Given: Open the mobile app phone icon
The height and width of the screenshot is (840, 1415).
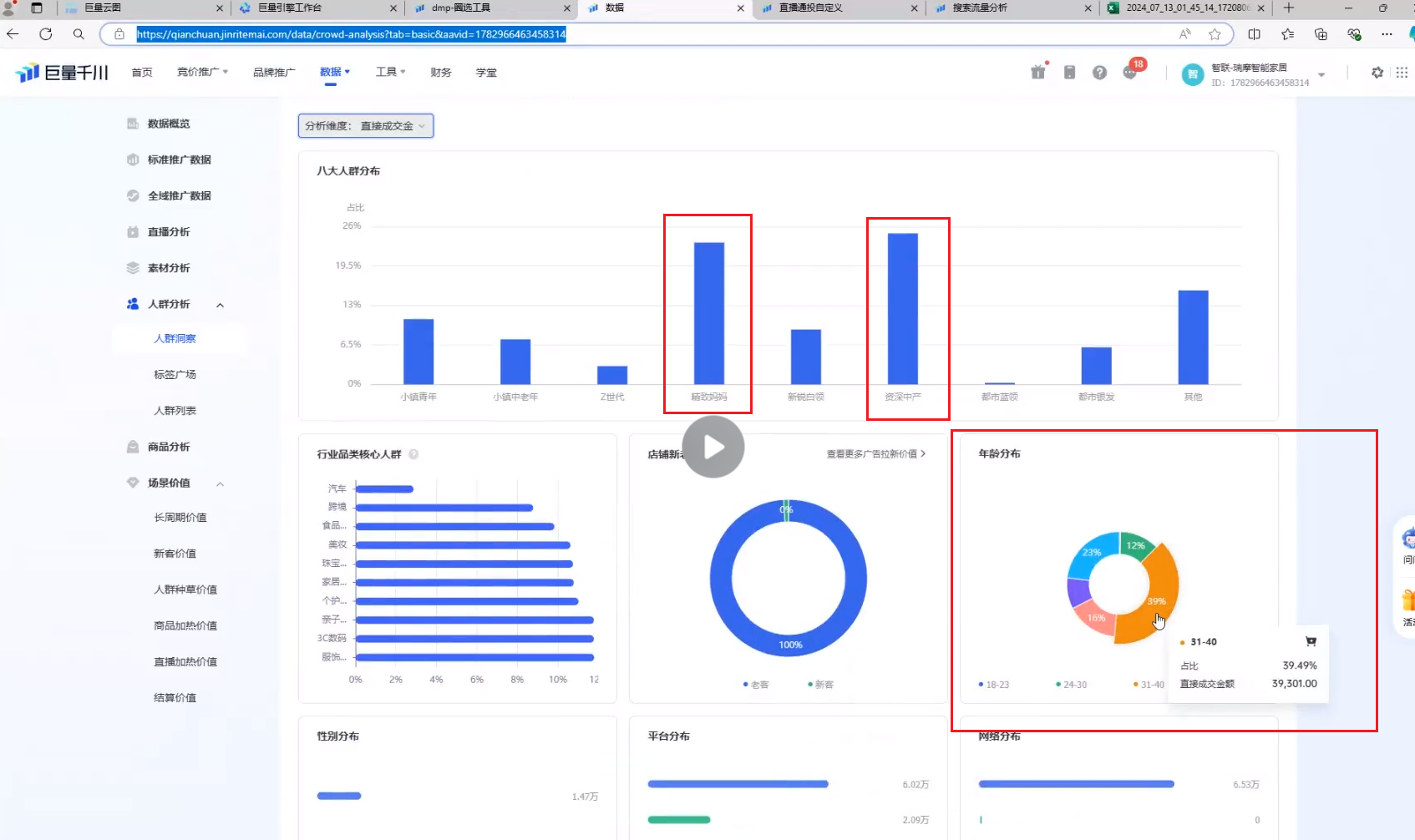Looking at the screenshot, I should coord(1069,73).
